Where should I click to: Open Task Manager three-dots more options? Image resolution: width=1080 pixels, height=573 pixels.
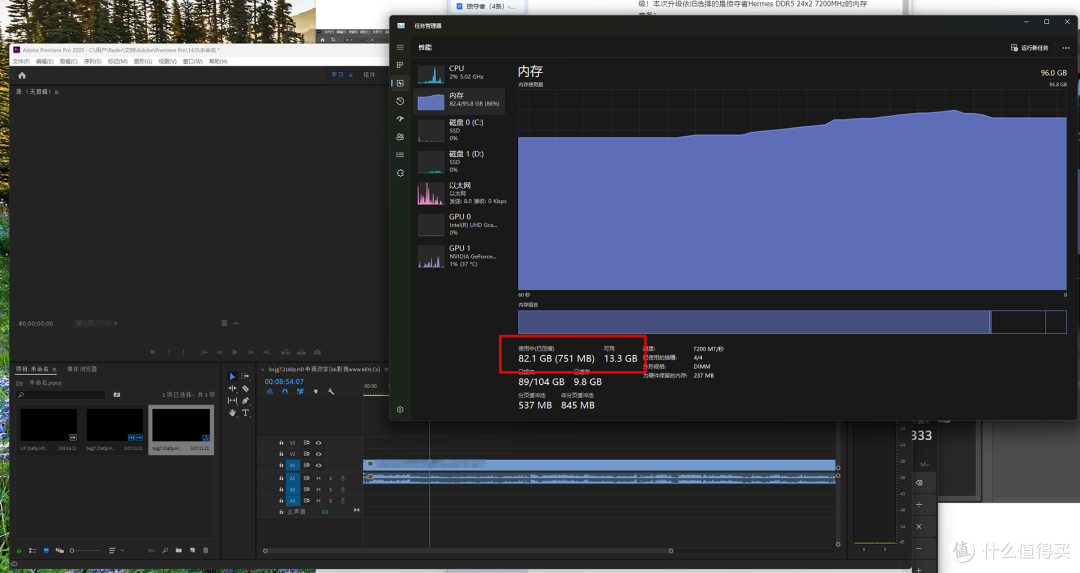click(1066, 48)
